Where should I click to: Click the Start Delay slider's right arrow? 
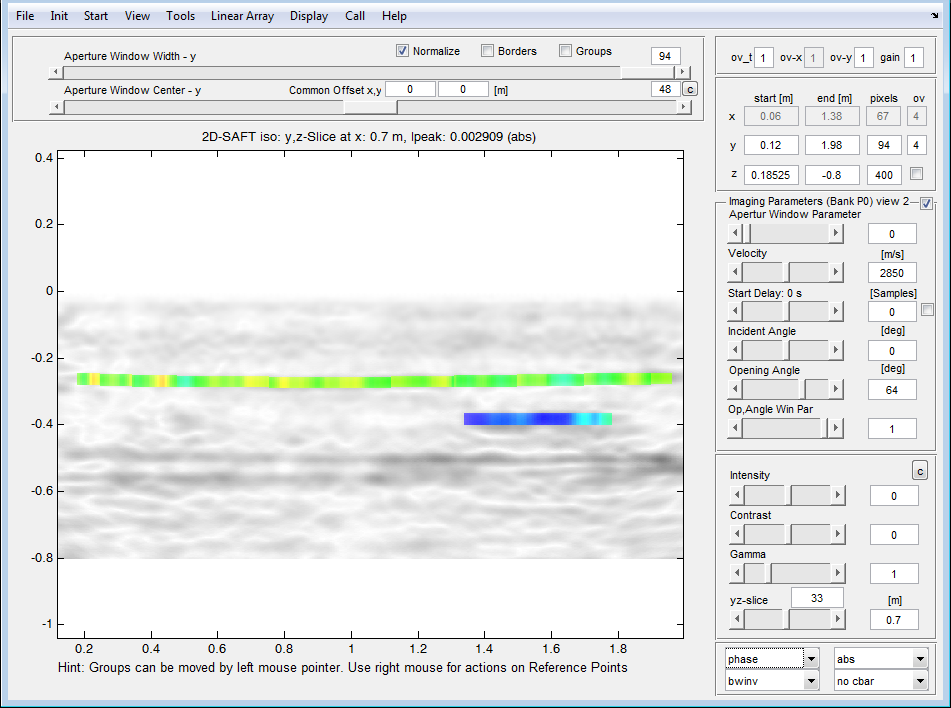coord(836,311)
